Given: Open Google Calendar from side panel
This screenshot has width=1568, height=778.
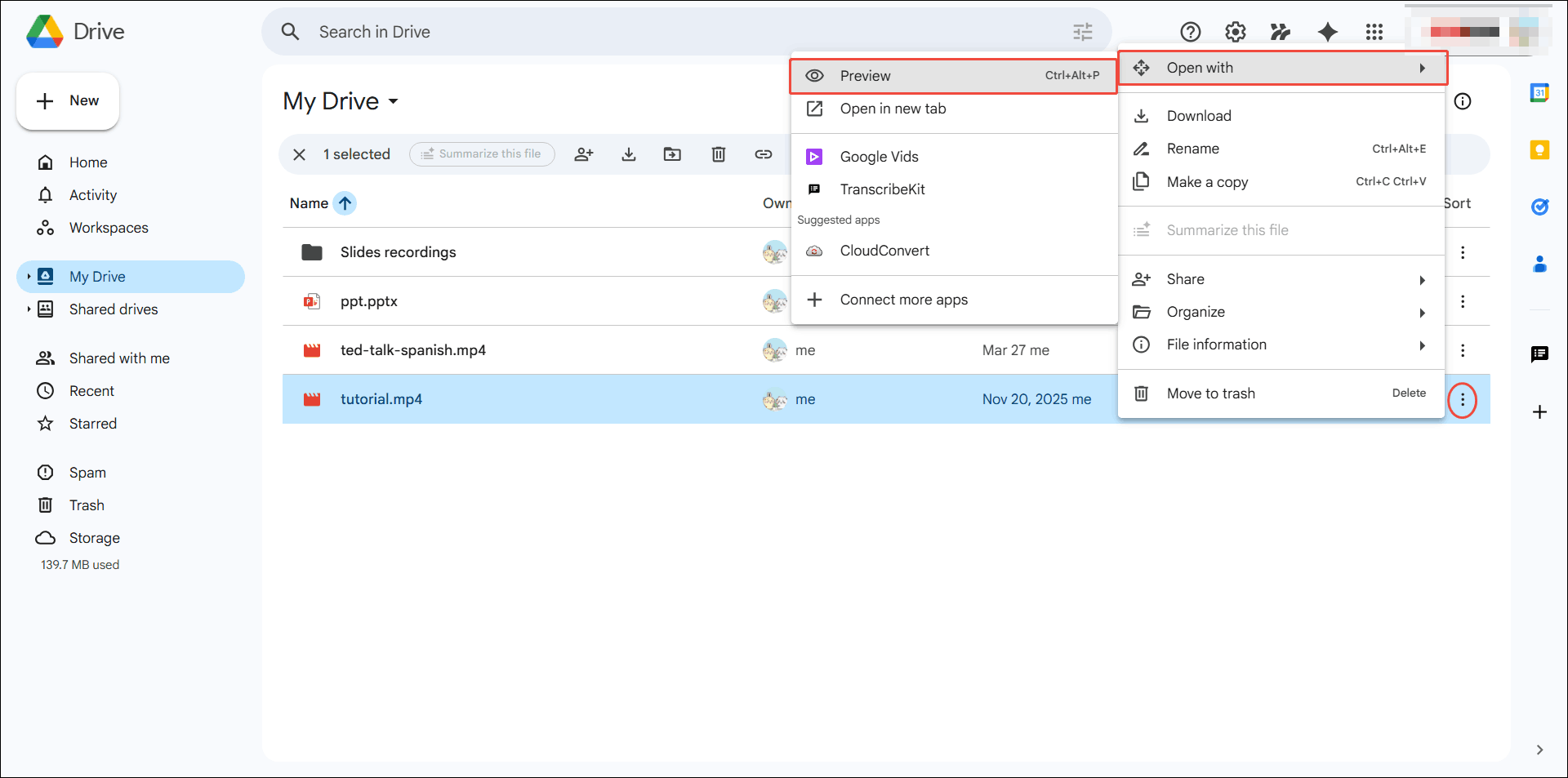Looking at the screenshot, I should (x=1541, y=92).
